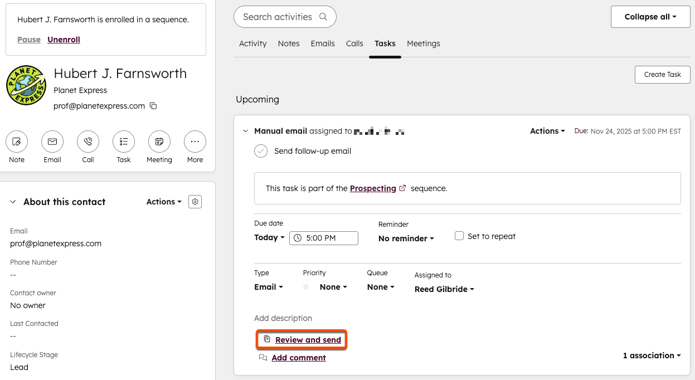This screenshot has height=380, width=695.
Task: Click Add description field
Action: coord(283,318)
